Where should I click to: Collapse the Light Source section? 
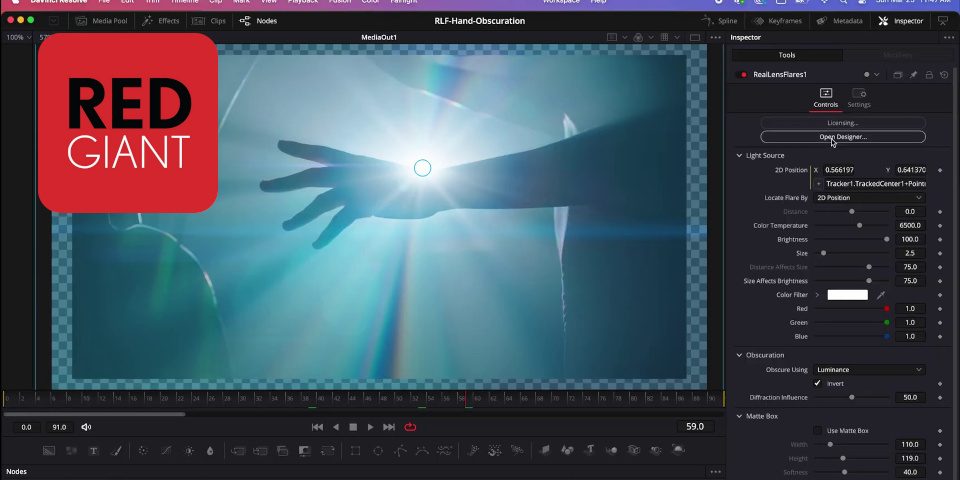[740, 156]
